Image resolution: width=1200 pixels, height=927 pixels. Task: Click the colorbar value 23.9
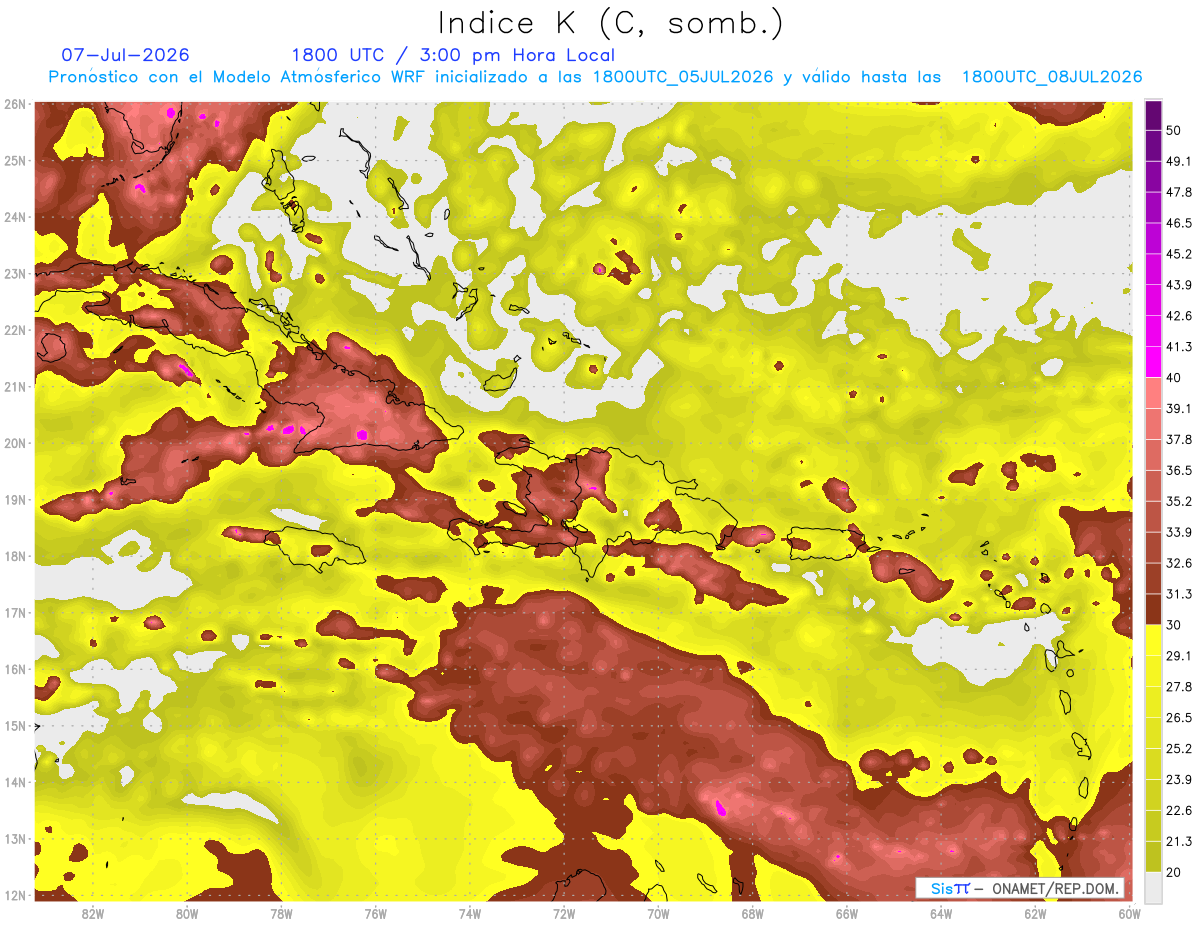point(1179,780)
